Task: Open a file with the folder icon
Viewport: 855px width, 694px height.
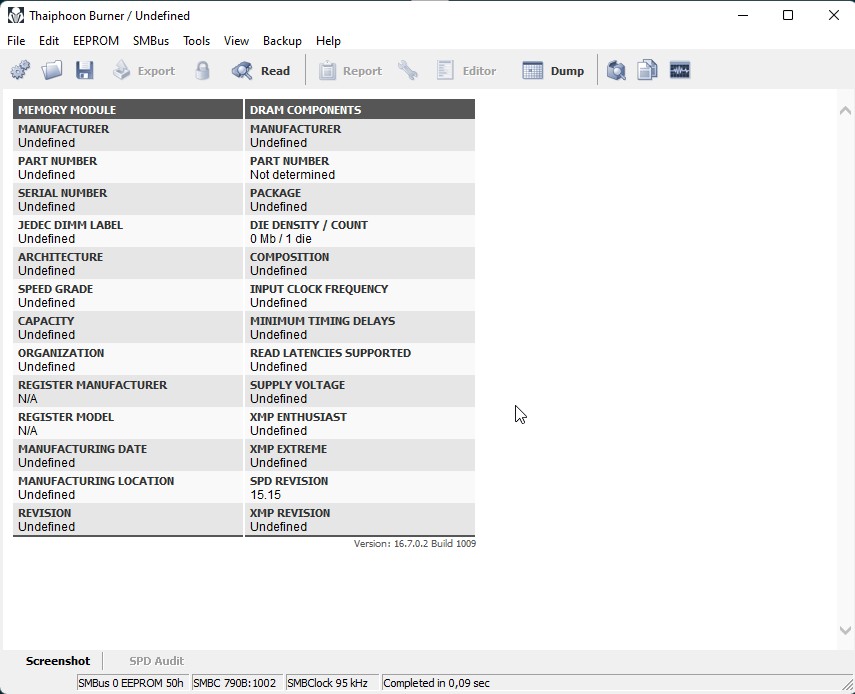Action: click(x=52, y=70)
